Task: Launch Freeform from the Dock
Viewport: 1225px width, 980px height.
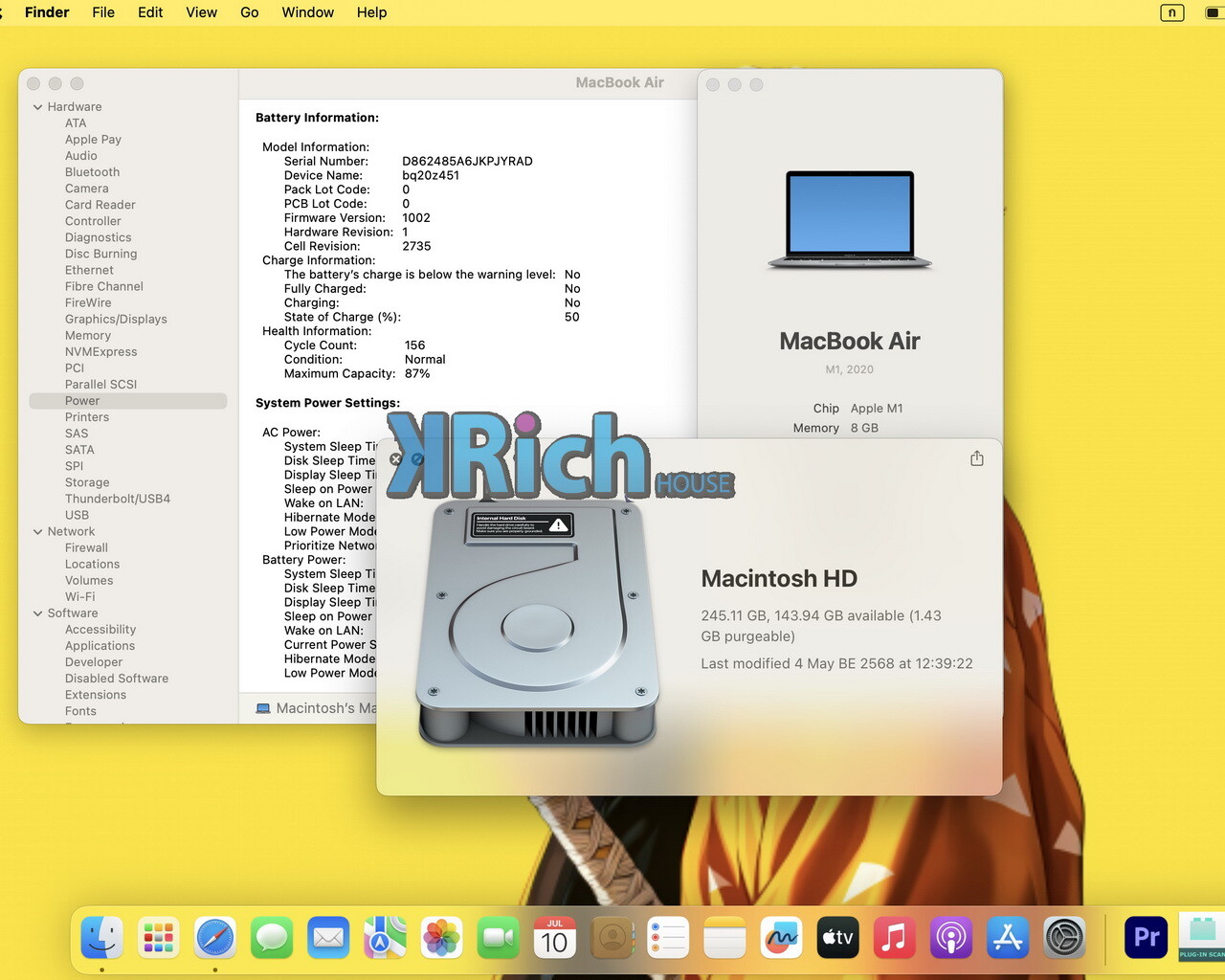Action: pyautogui.click(x=781, y=938)
